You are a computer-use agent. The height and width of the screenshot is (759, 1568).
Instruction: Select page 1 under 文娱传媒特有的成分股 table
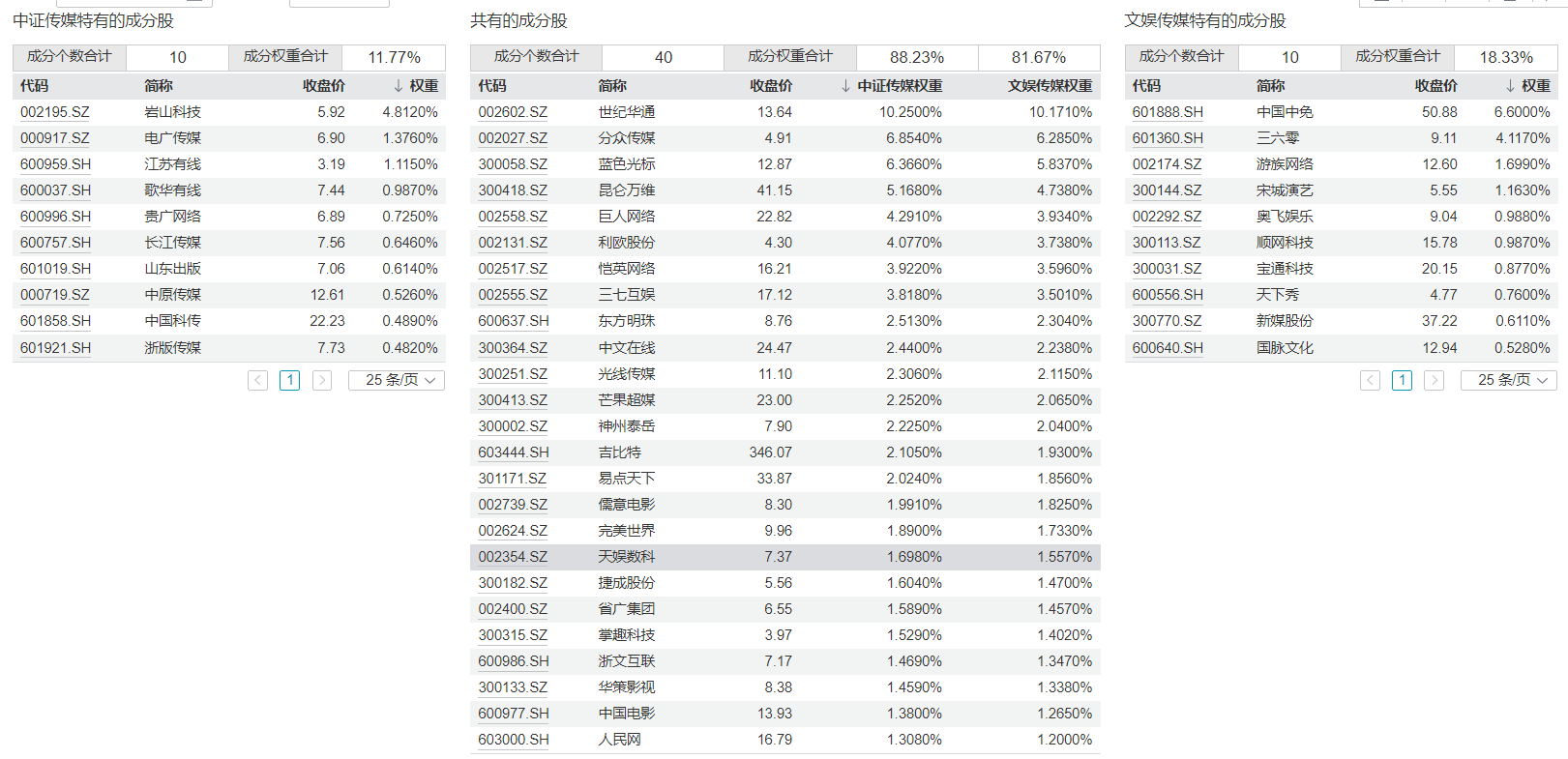pos(1403,381)
